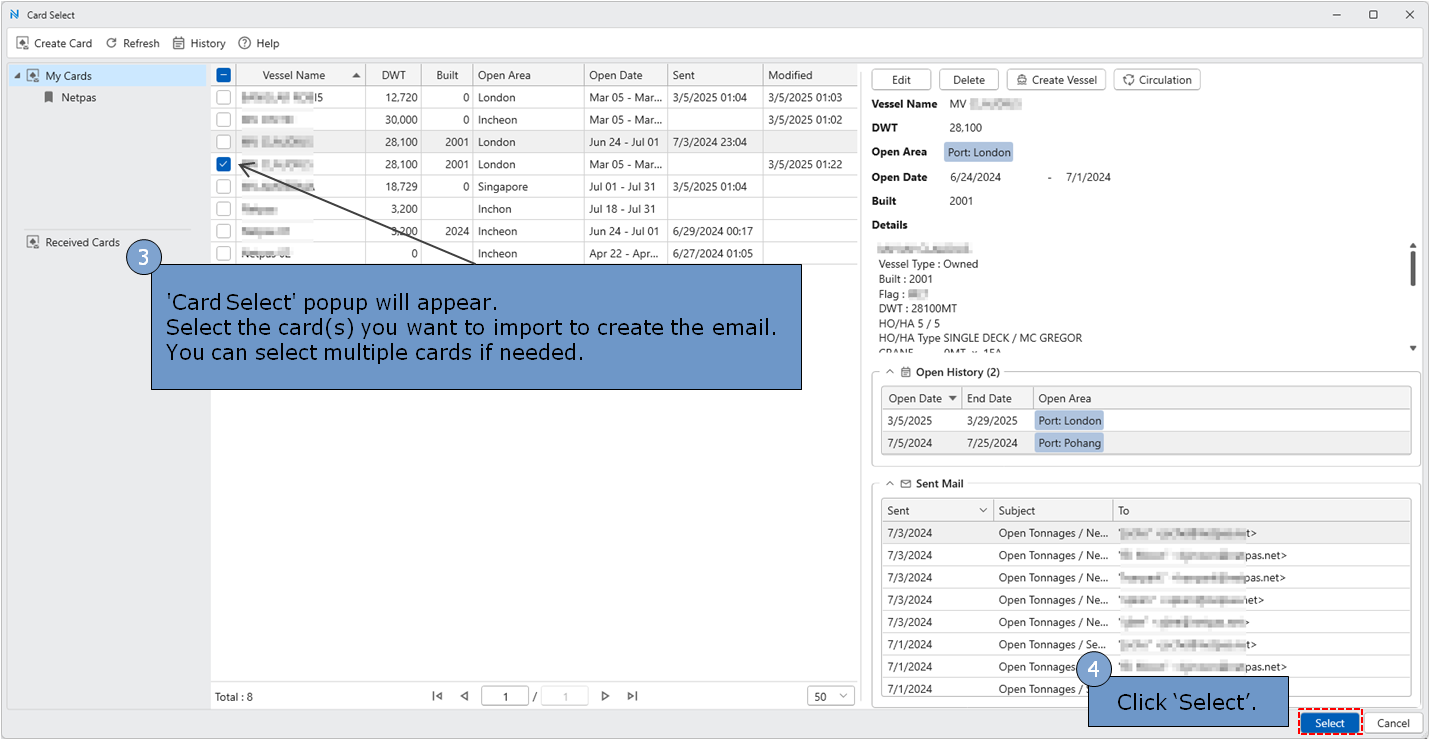Check the box for the 12,720 DWT row
1430x740 pixels.
tap(224, 97)
